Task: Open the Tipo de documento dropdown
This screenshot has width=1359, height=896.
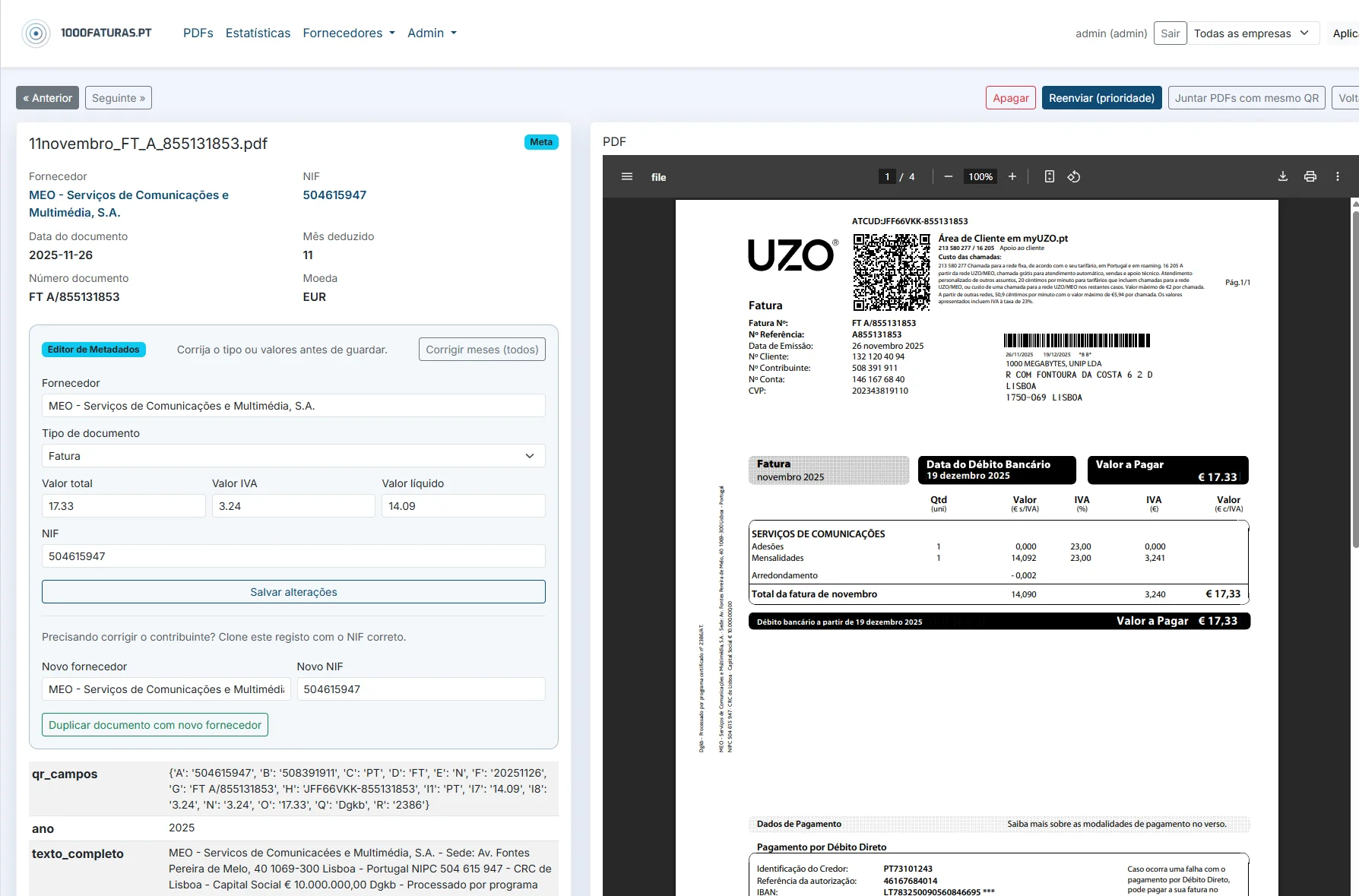Action: point(293,456)
